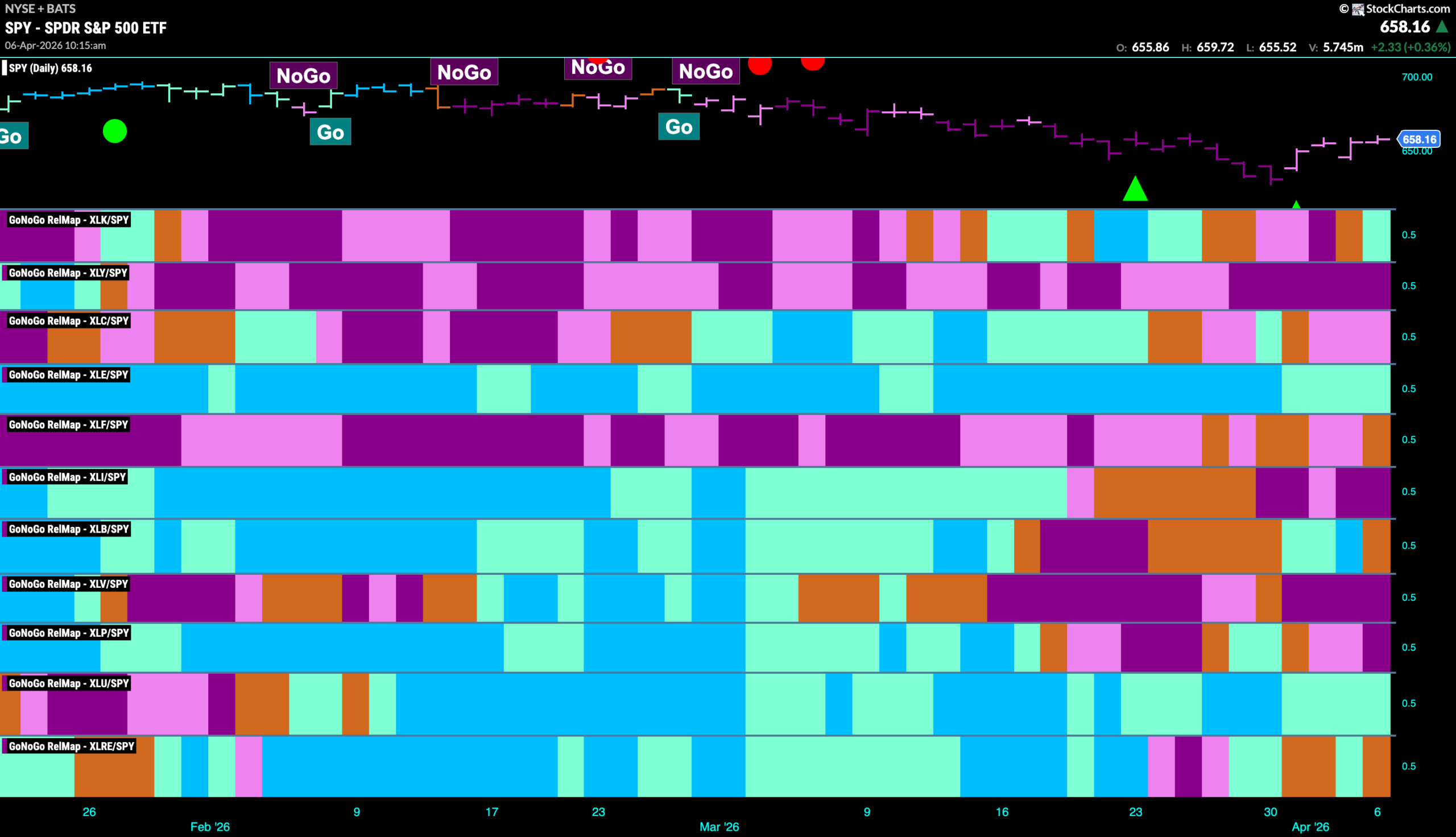The image size is (1456, 837).
Task: Select the GoNoGo RelMap - XLB/SPY label
Action: point(68,529)
